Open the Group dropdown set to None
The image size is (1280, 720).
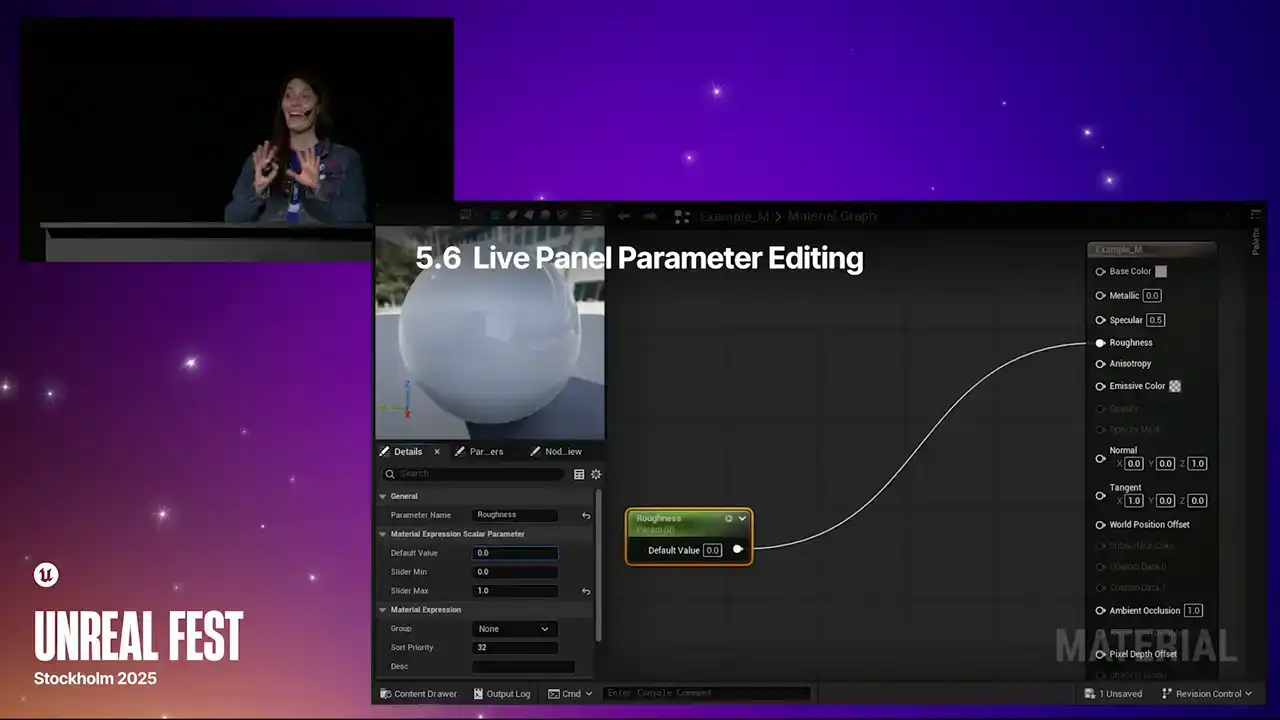click(x=514, y=629)
